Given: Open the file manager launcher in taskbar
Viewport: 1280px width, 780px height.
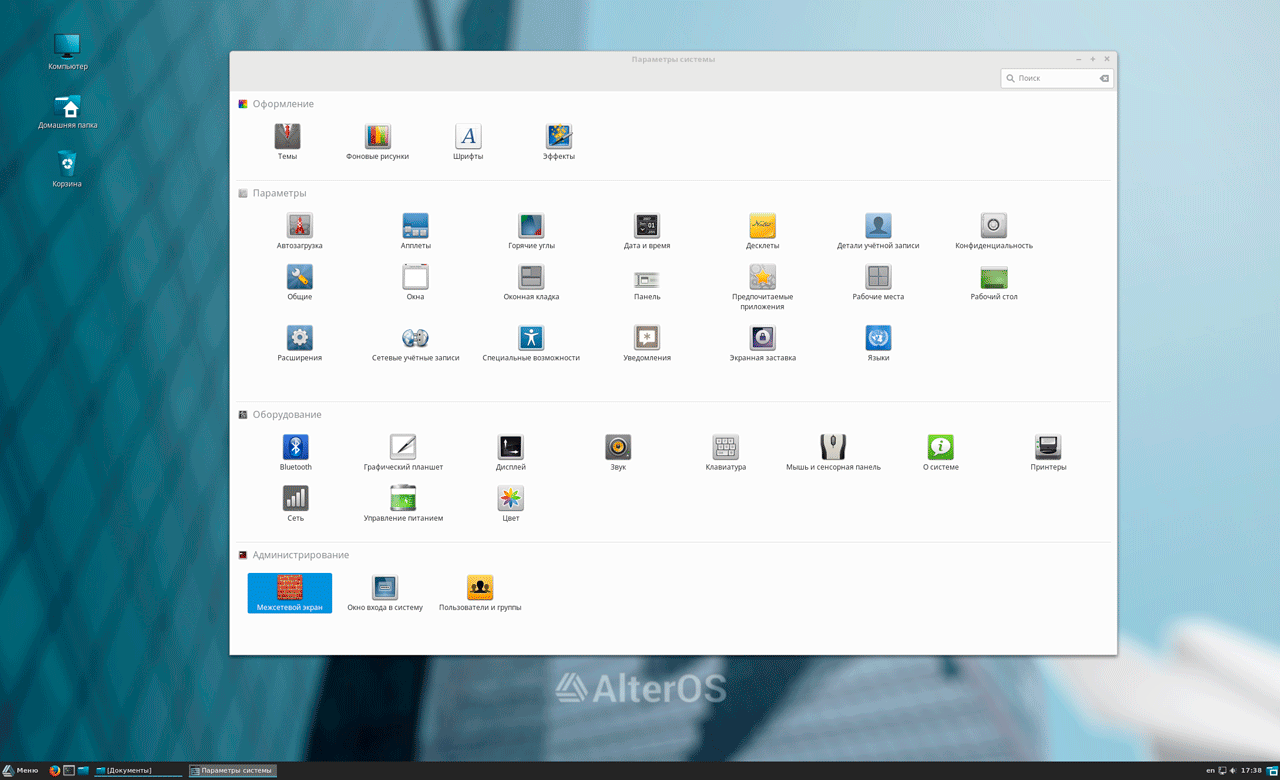Looking at the screenshot, I should pos(83,770).
